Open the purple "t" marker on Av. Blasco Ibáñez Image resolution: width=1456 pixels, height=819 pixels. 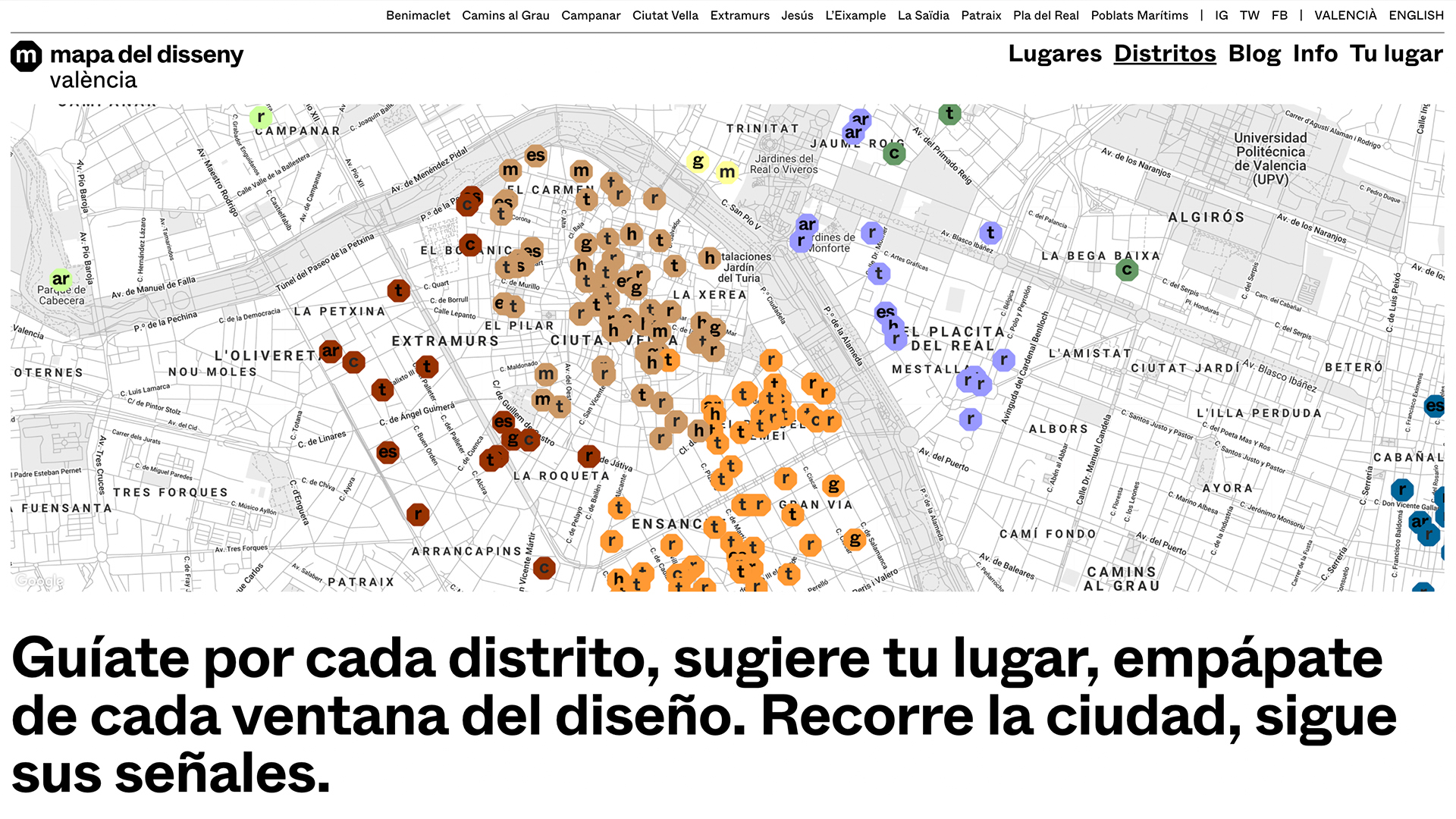click(x=990, y=233)
